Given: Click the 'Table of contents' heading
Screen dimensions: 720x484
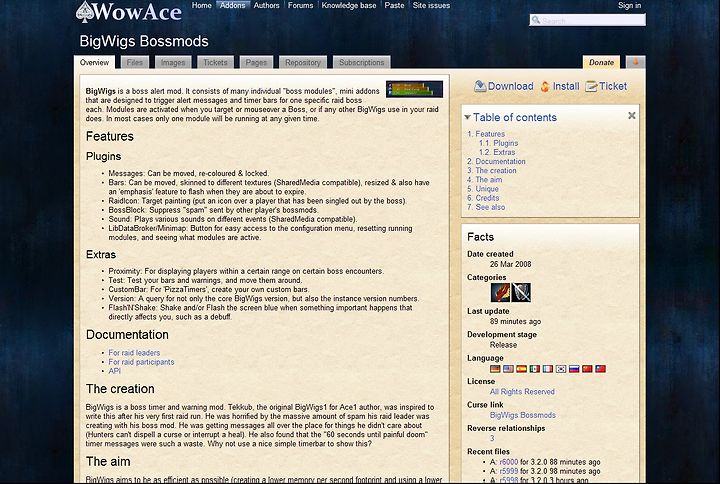Looking at the screenshot, I should 515,118.
